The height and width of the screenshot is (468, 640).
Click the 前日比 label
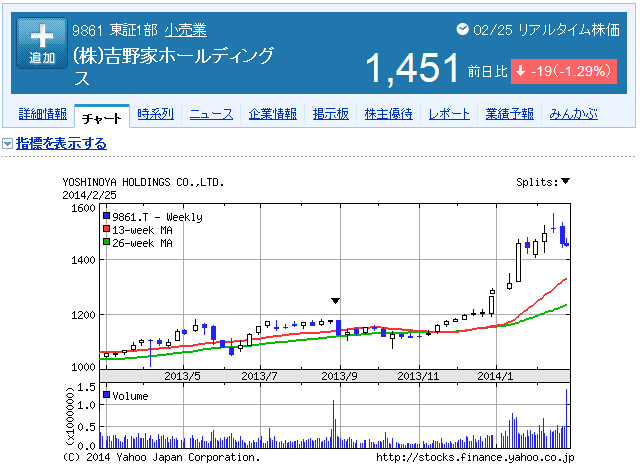pos(487,72)
